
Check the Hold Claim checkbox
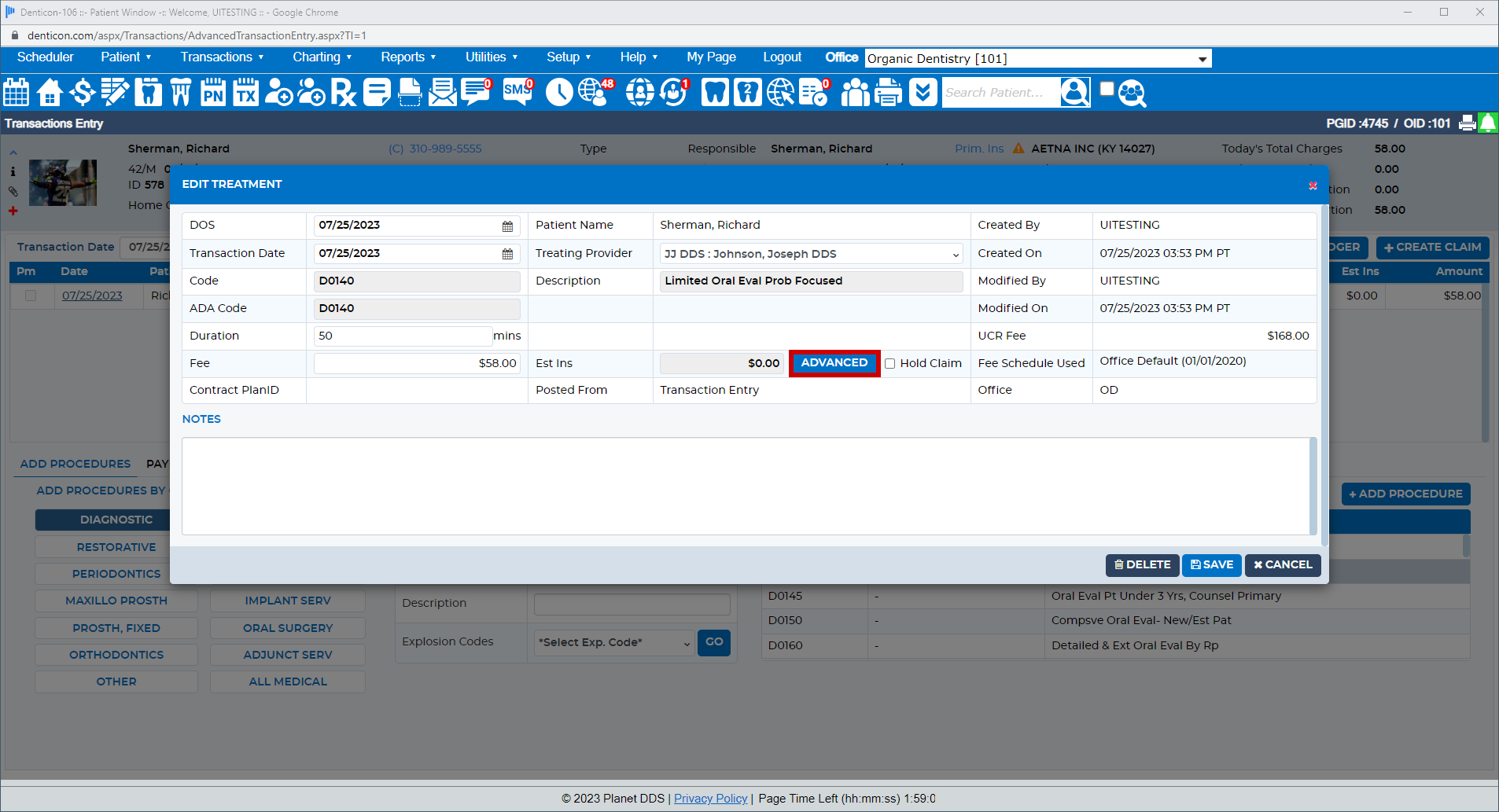point(890,364)
